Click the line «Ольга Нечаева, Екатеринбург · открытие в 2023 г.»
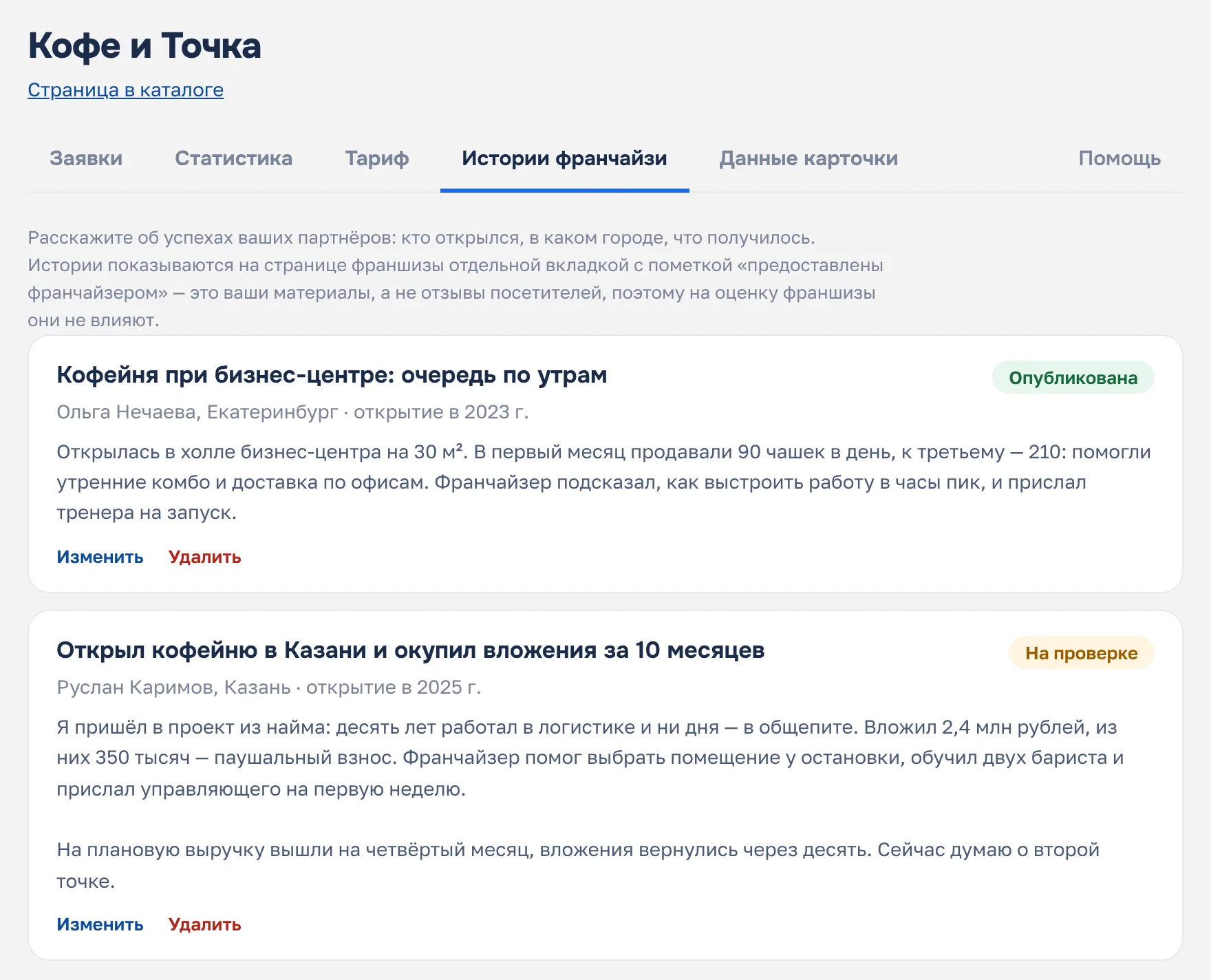The height and width of the screenshot is (980, 1211). 292,412
